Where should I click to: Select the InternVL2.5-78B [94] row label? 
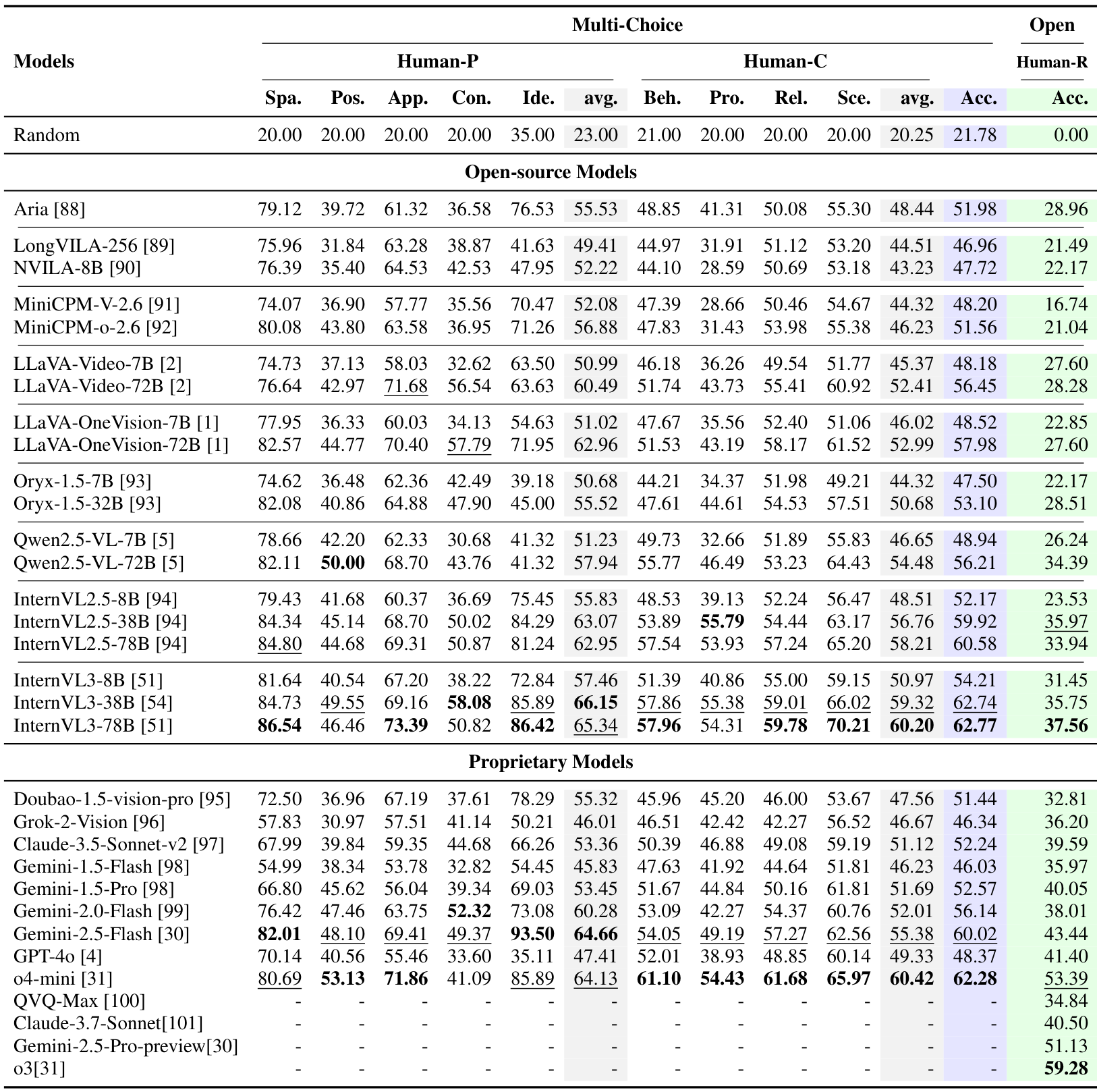click(100, 644)
